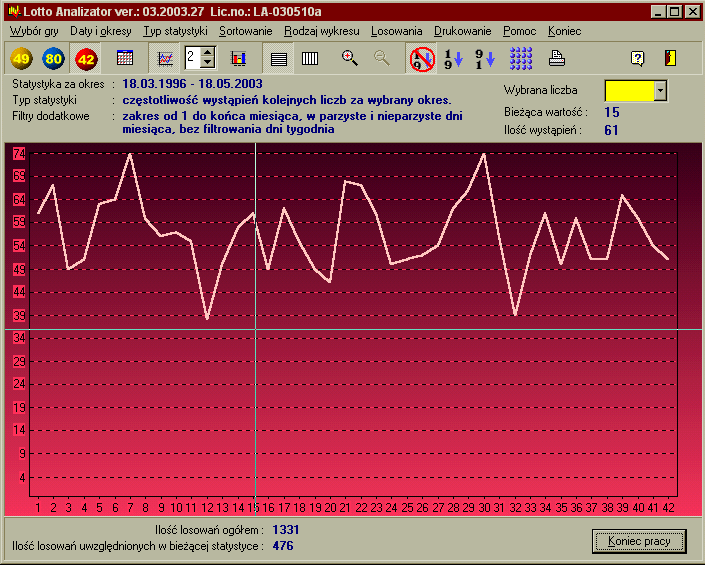The image size is (705, 565).
Task: Decrease line thickness with down arrow
Action: click(207, 63)
